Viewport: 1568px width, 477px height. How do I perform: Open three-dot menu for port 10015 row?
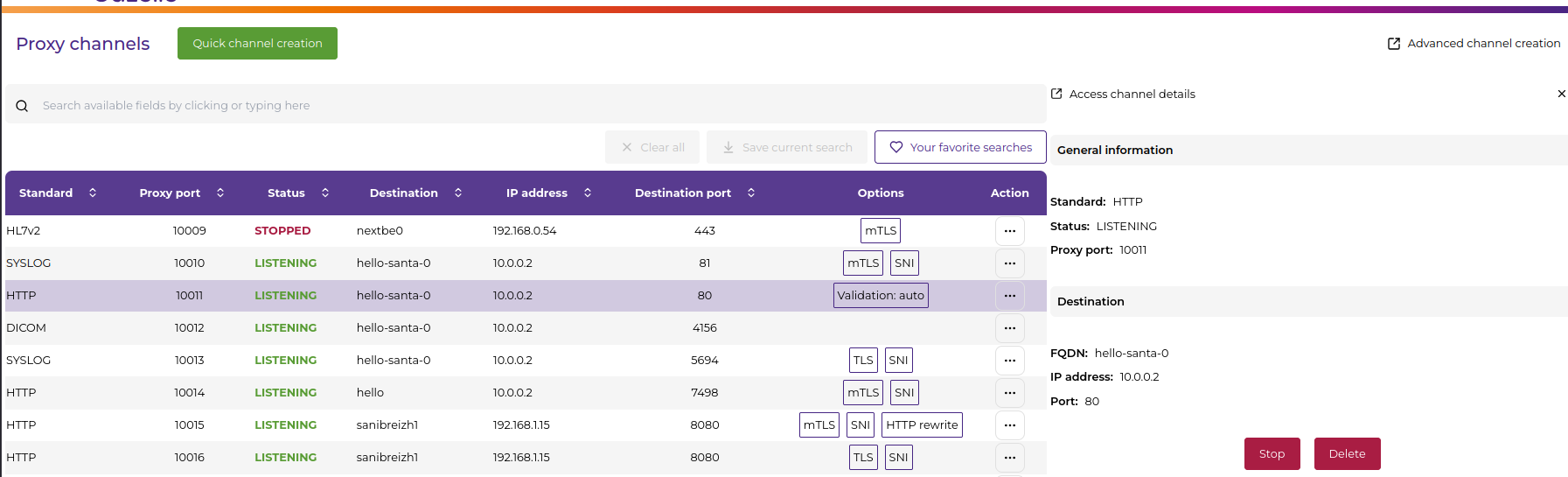[1009, 425]
